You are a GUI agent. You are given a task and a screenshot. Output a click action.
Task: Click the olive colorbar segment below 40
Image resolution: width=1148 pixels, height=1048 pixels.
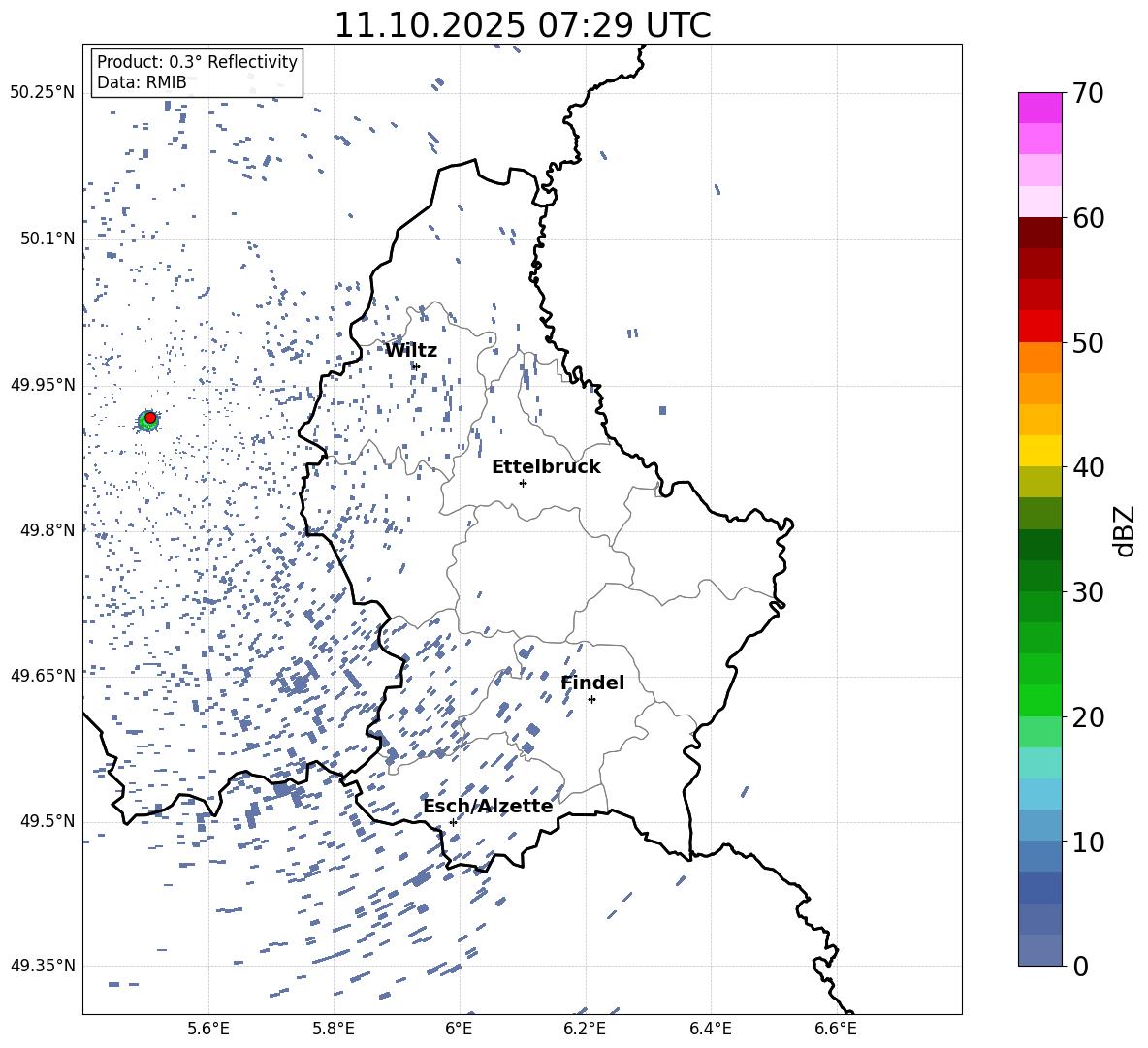point(1039,482)
